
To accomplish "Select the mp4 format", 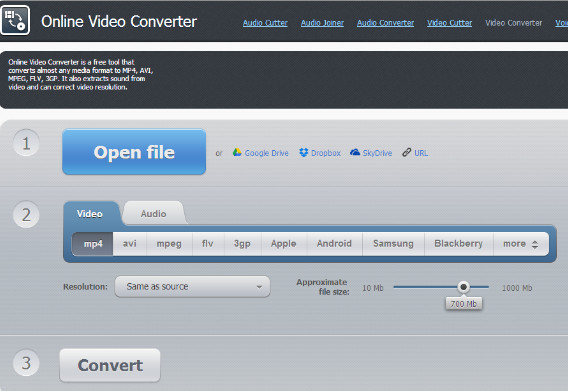I will click(x=93, y=244).
